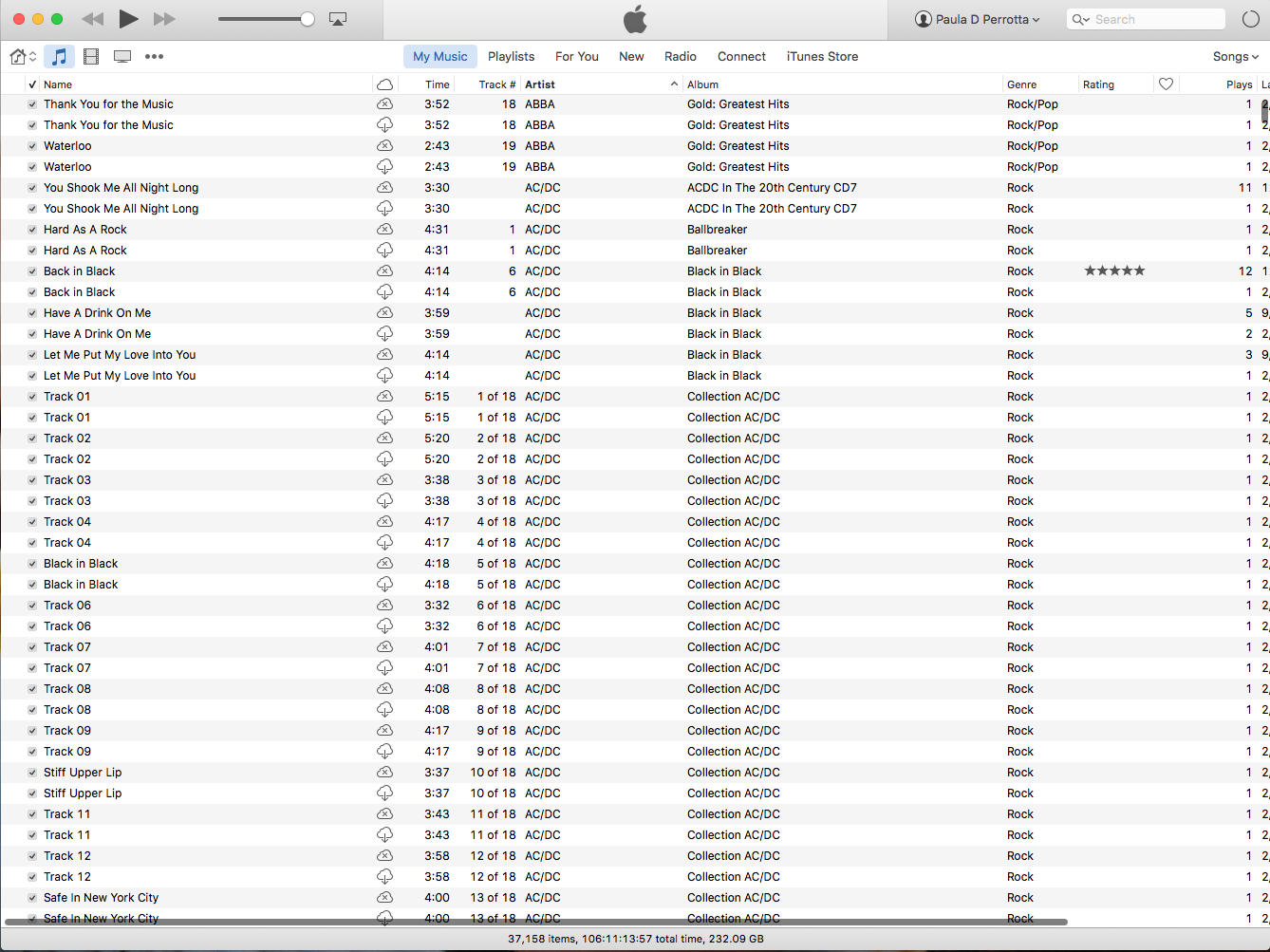Click the crossed-out cloud icon for Waterloo
Screen dimensions: 1270x952
point(384,146)
